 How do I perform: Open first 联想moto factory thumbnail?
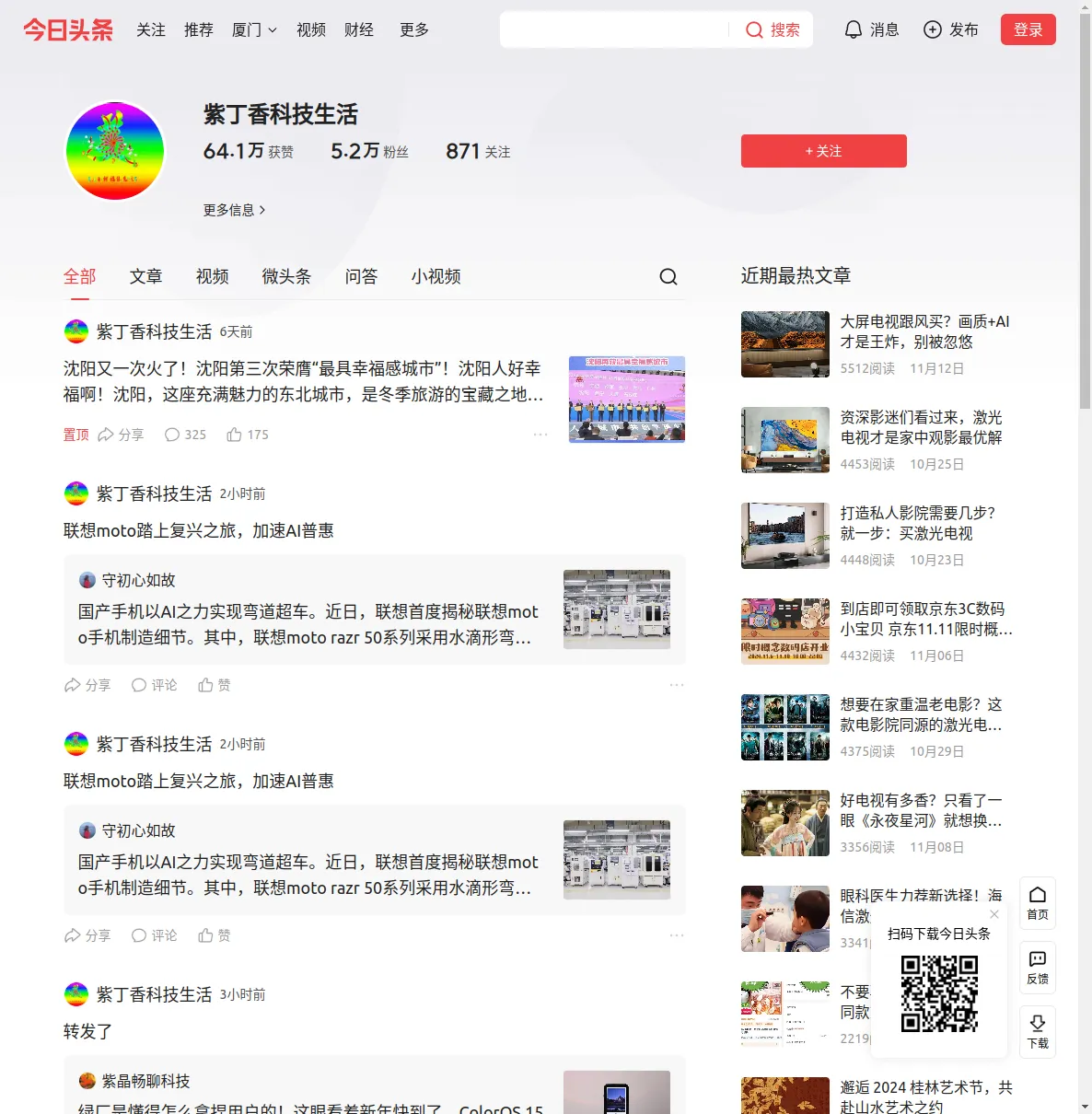pyautogui.click(x=617, y=609)
